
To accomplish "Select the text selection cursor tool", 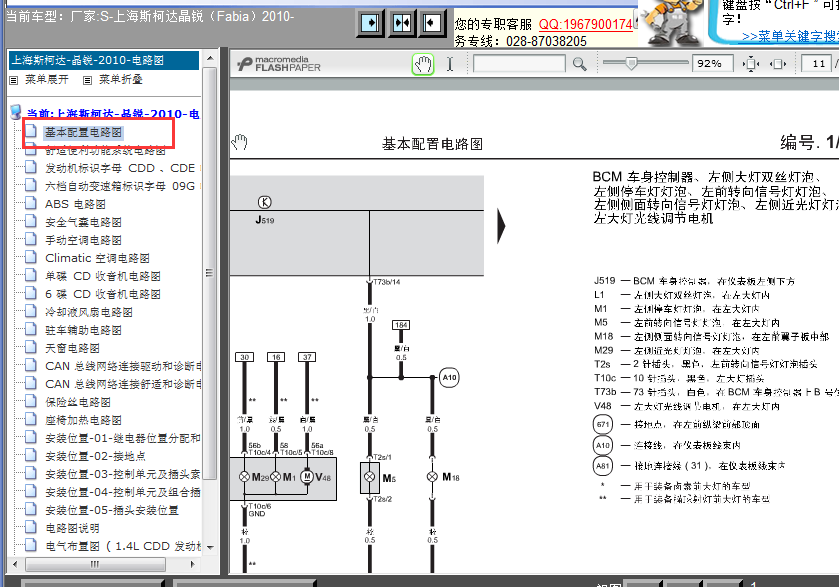I will pyautogui.click(x=450, y=64).
